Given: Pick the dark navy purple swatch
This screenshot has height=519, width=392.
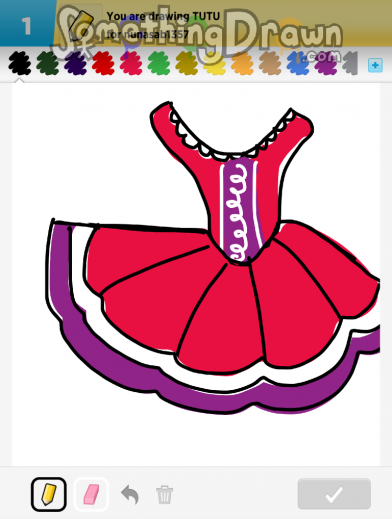Looking at the screenshot, I should point(75,63).
